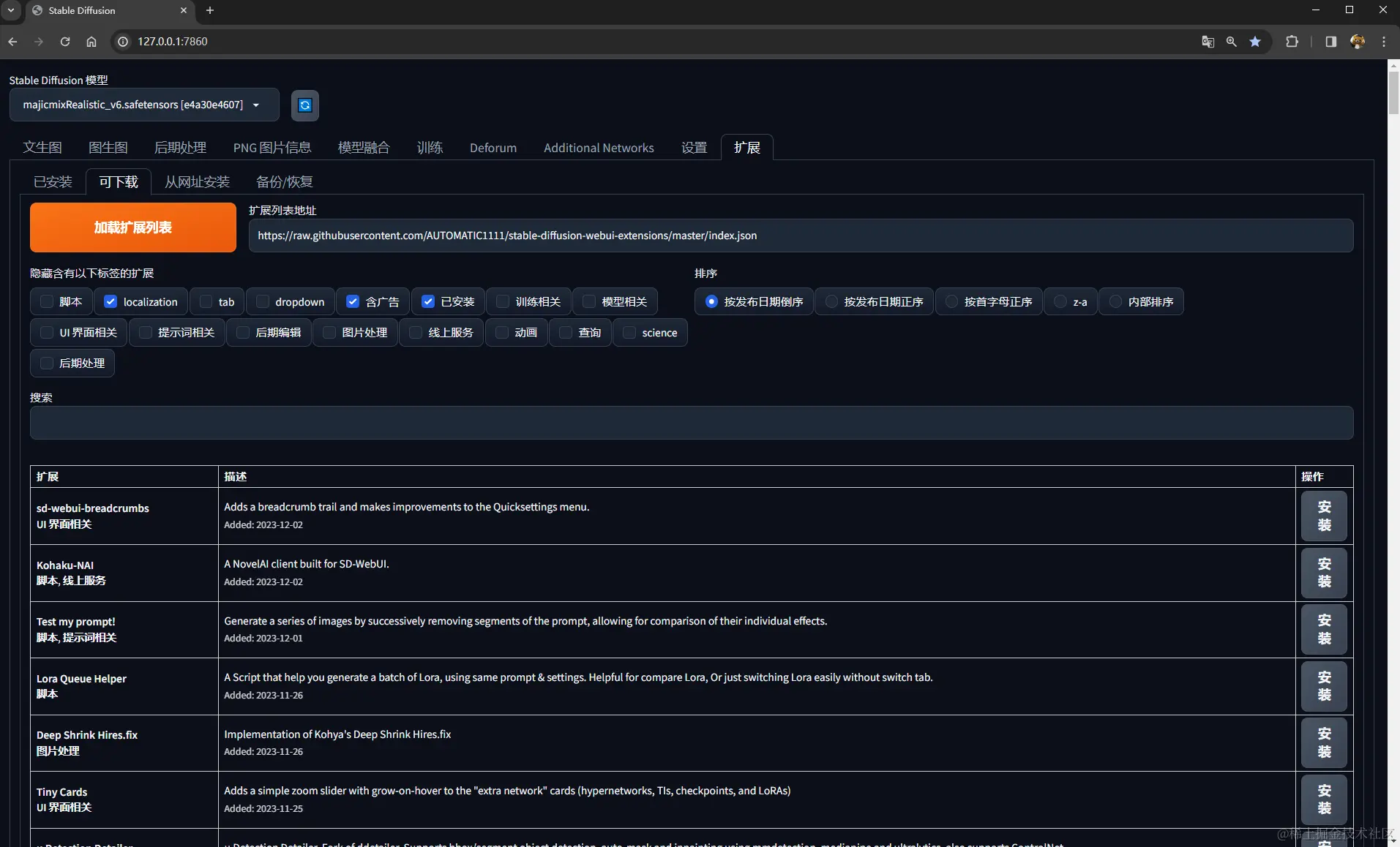This screenshot has width=1400, height=847.
Task: Open the 从网址安装 sub-tab
Action: pos(197,182)
